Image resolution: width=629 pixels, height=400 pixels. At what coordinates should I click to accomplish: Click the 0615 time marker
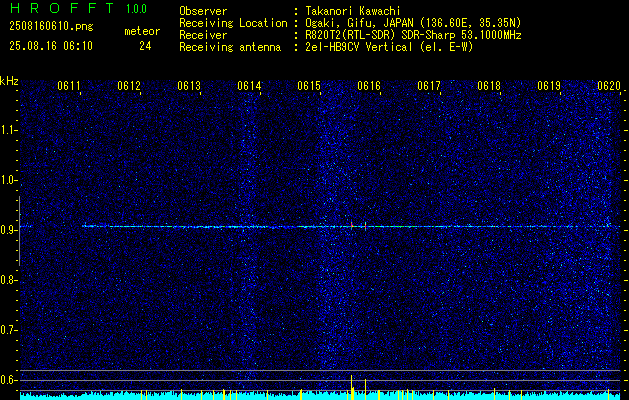click(x=309, y=86)
